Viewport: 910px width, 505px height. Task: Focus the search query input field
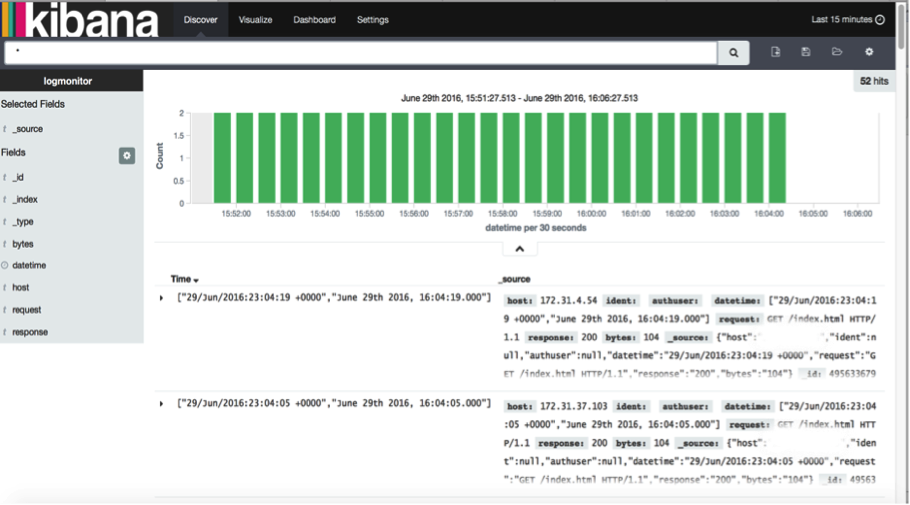pos(361,52)
